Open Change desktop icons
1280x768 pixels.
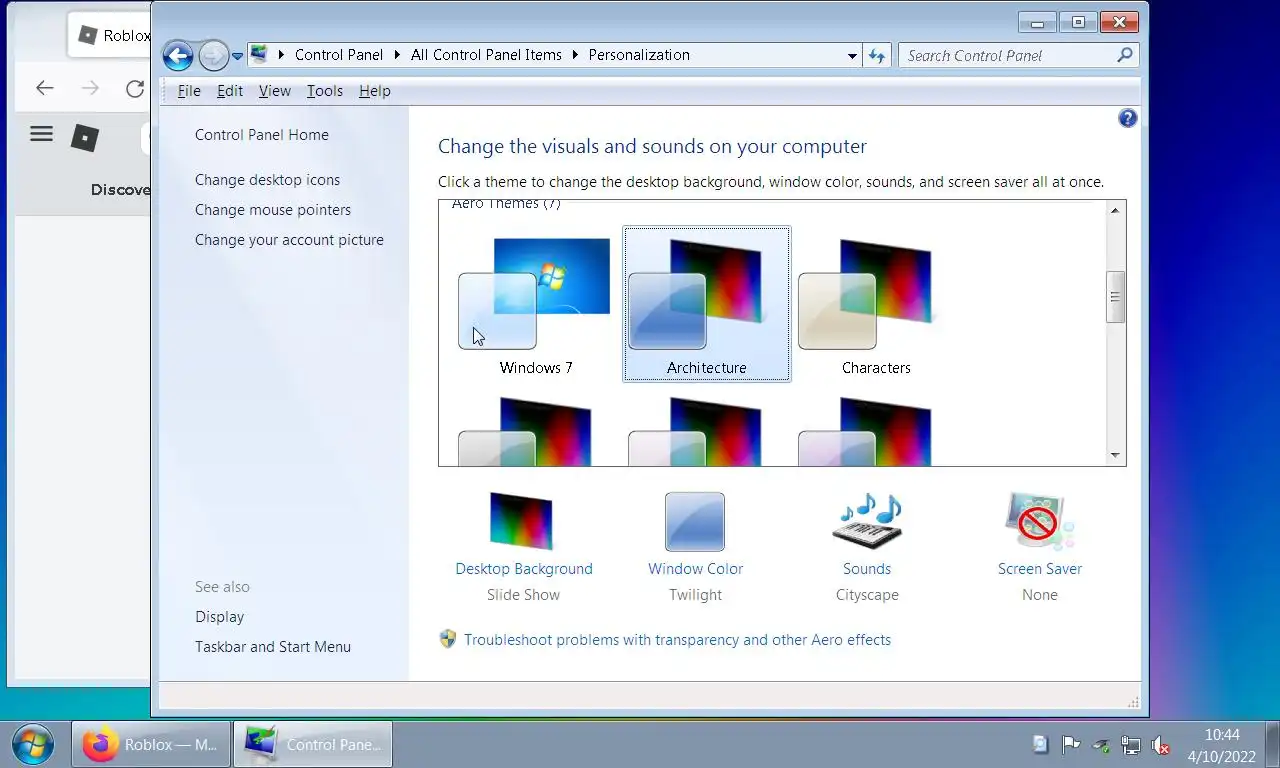click(267, 180)
